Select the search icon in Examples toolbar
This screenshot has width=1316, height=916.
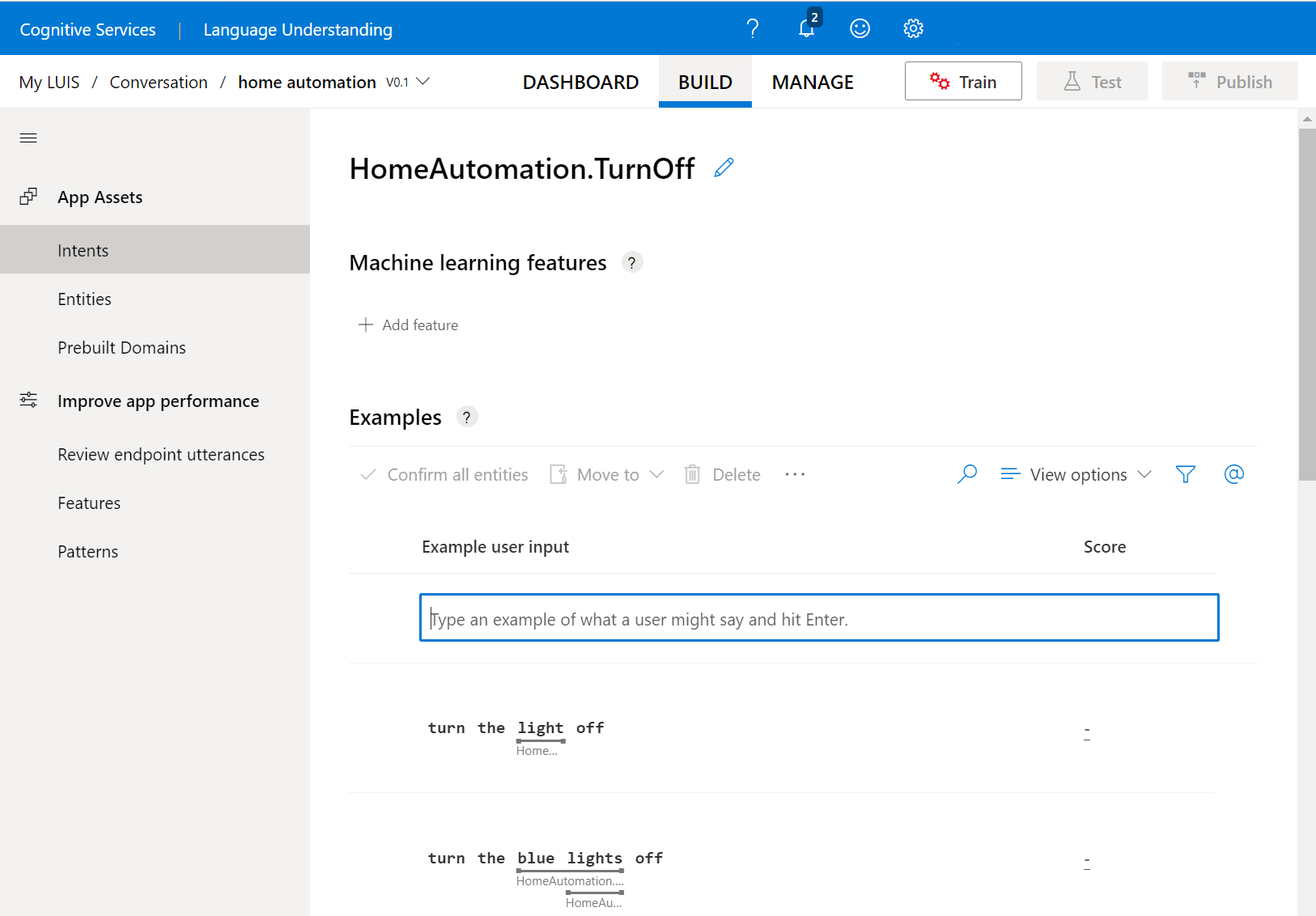(x=966, y=474)
